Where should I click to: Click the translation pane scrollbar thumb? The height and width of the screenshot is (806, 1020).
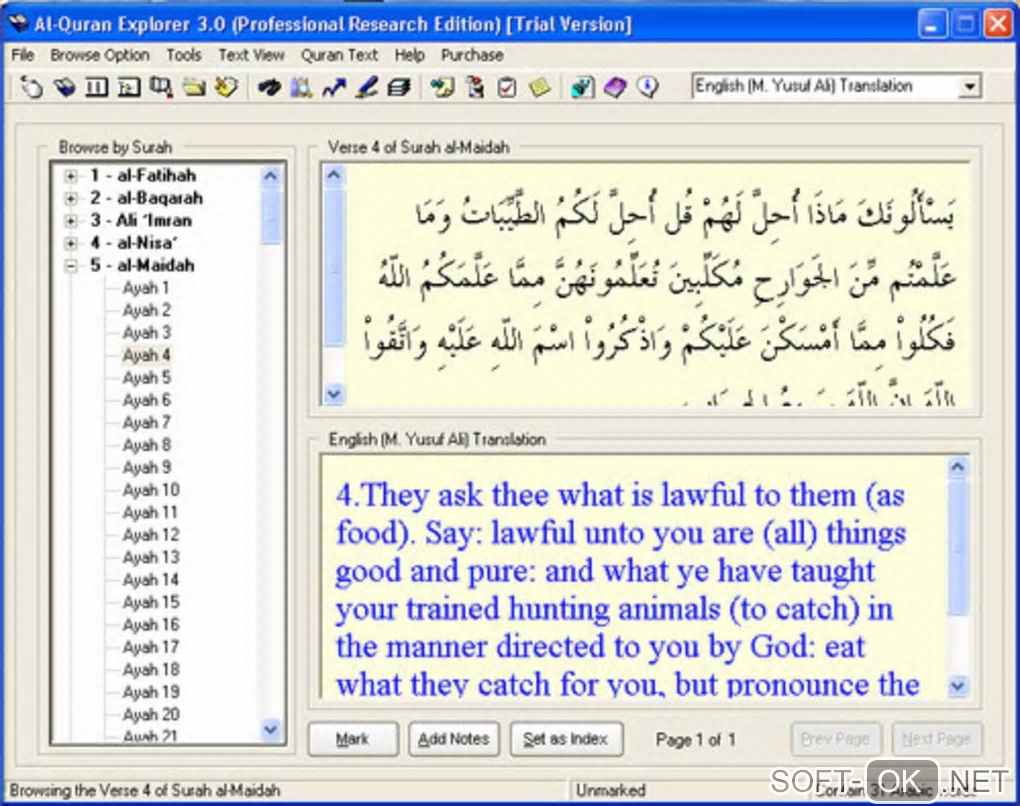pyautogui.click(x=958, y=546)
